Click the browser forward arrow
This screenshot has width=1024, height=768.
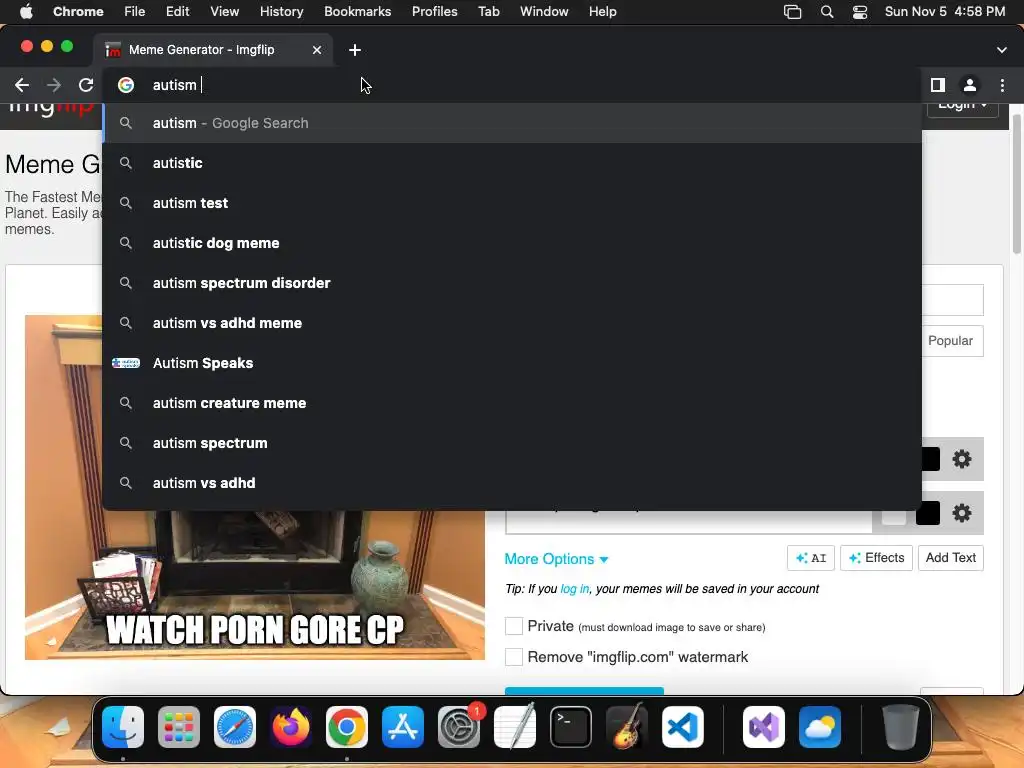pos(54,85)
